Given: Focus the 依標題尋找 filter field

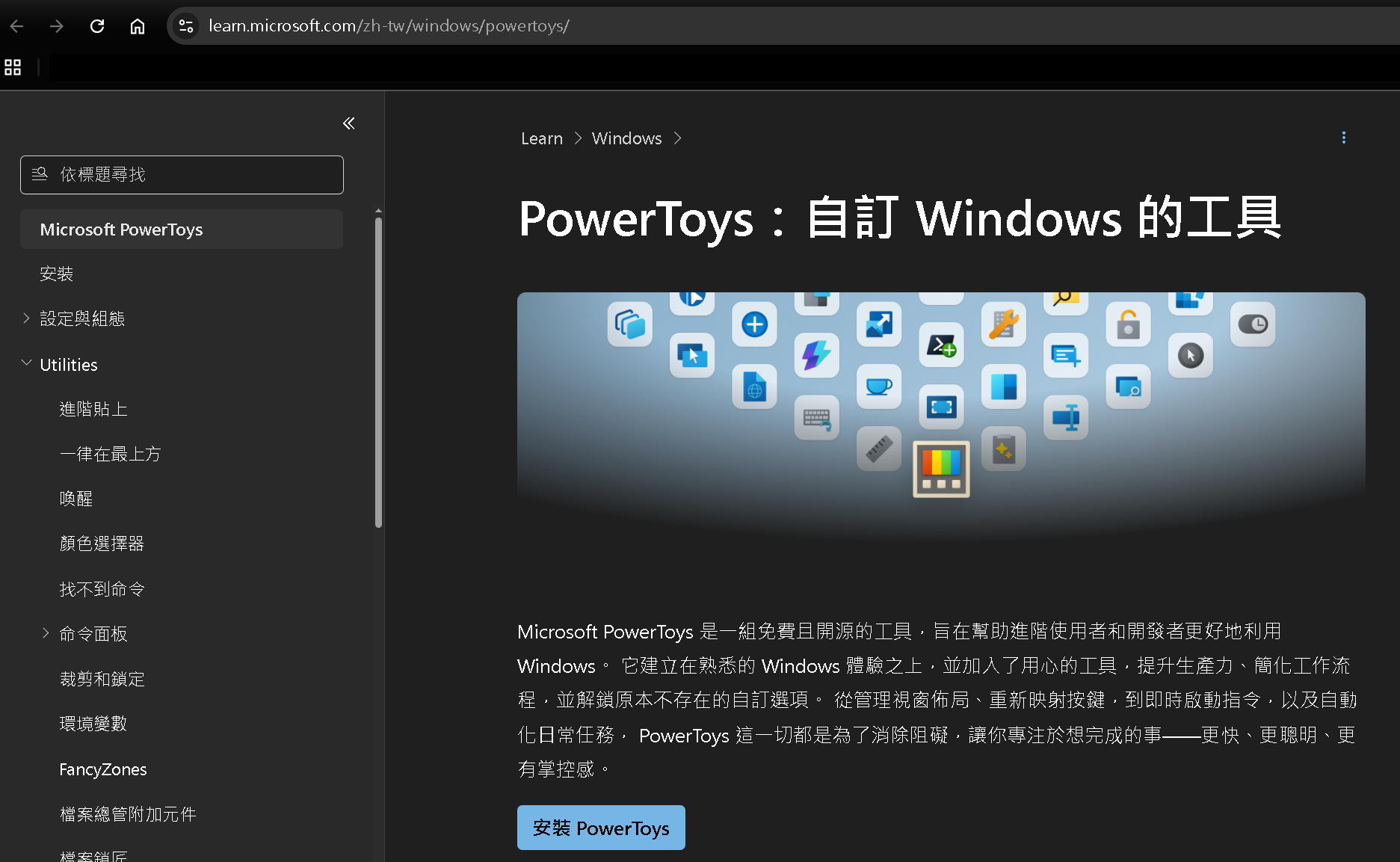Looking at the screenshot, I should (182, 175).
